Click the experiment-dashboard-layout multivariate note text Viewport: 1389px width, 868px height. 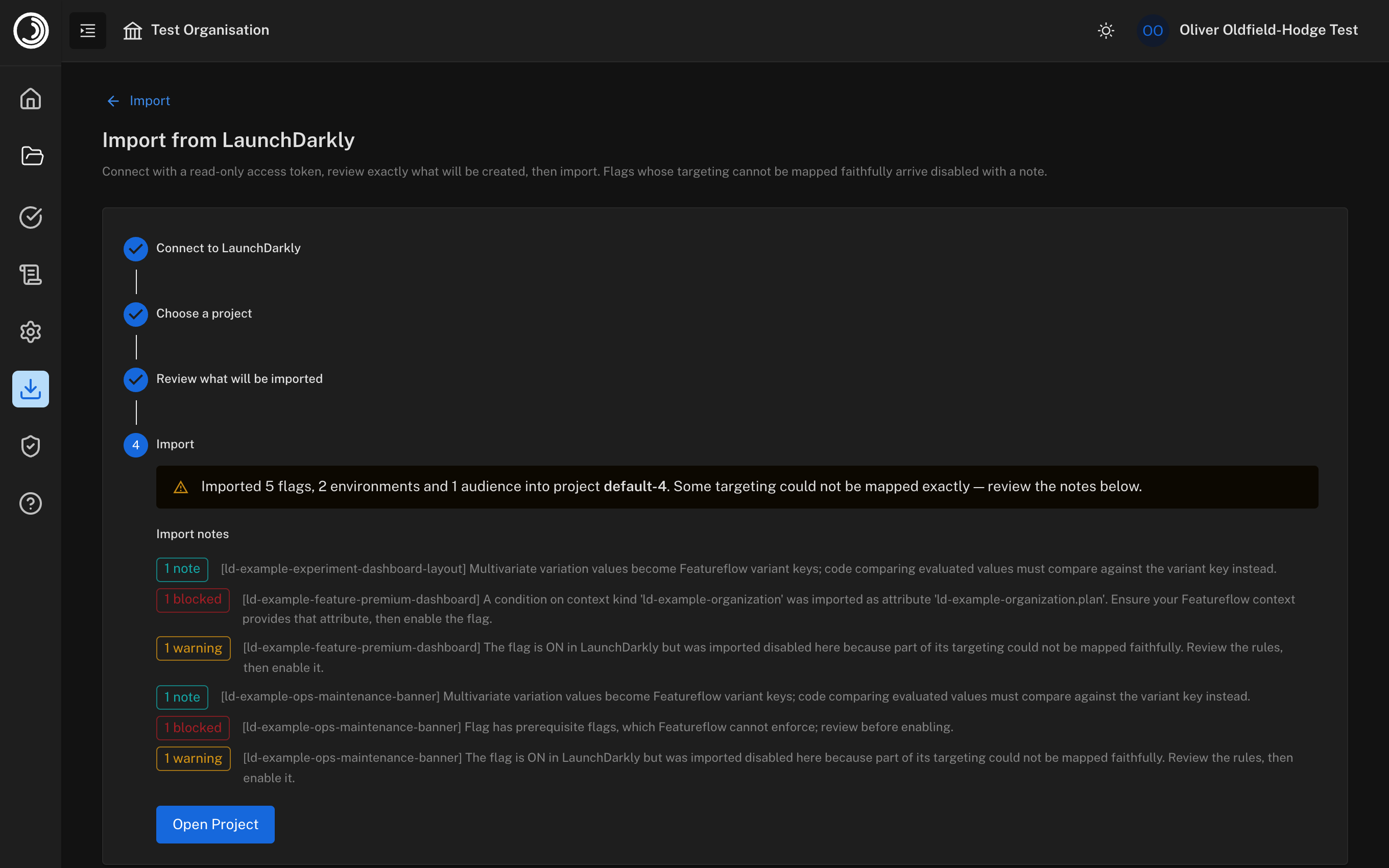[x=749, y=569]
